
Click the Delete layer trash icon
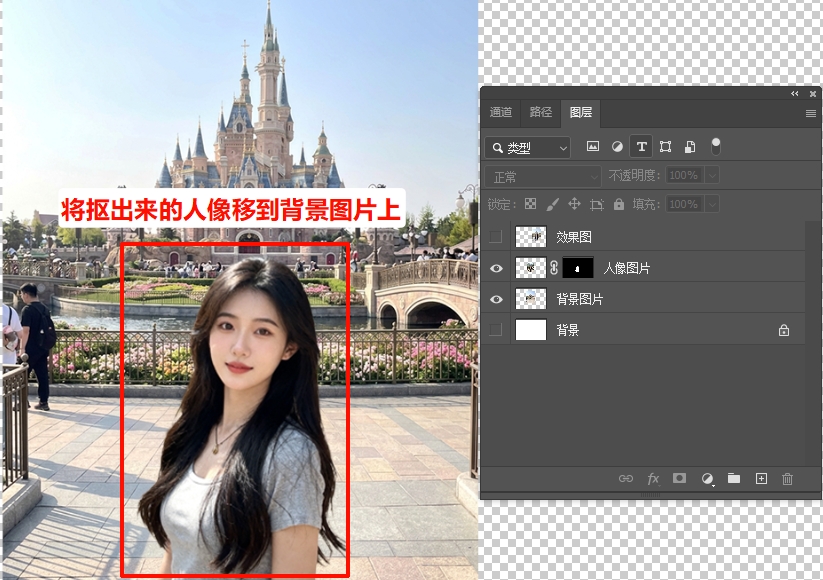click(788, 478)
